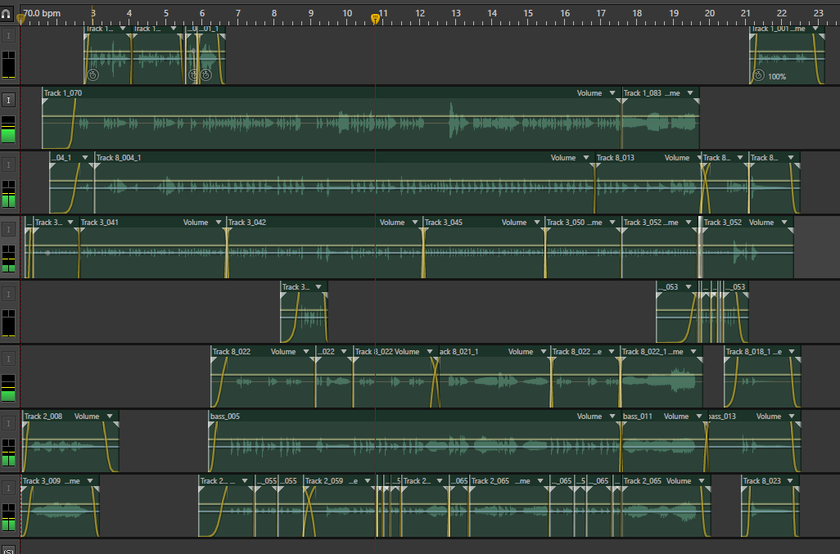Click the fade-out handle of the bass_013 clip
The image size is (840, 554).
(x=798, y=424)
